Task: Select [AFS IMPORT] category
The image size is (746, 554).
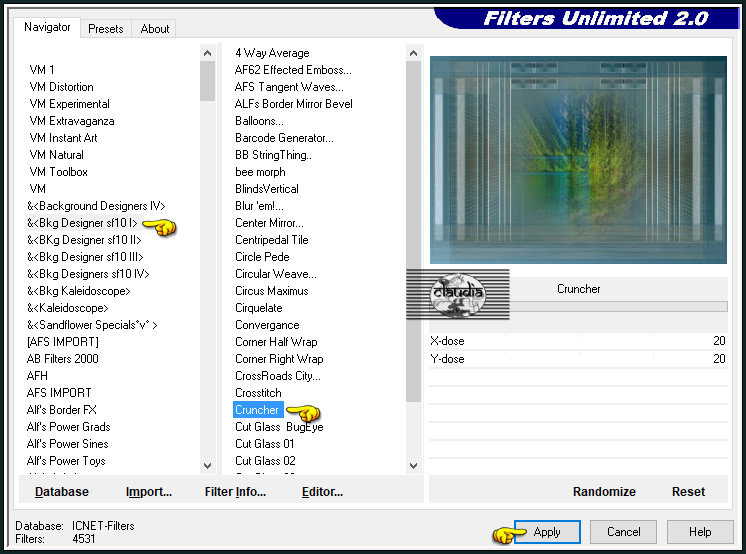Action: 63,342
